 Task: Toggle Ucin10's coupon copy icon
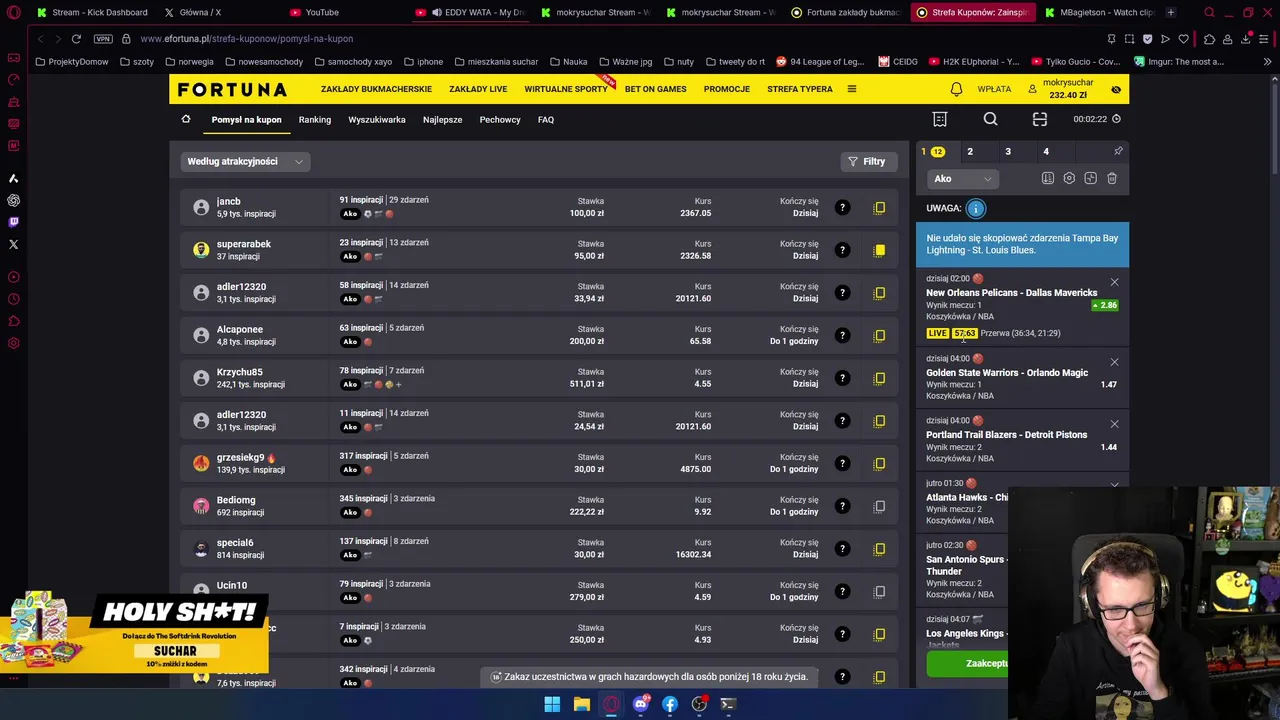click(x=880, y=591)
